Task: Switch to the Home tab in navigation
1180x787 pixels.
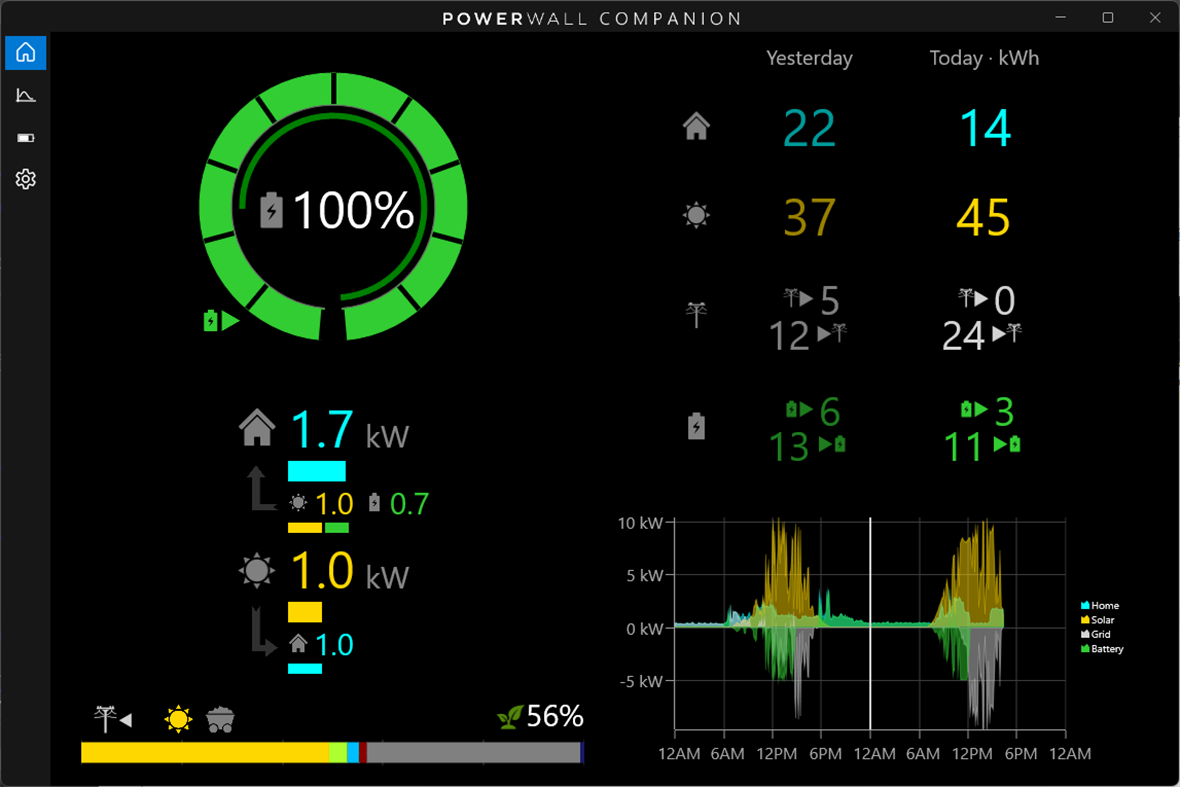Action: tap(25, 53)
